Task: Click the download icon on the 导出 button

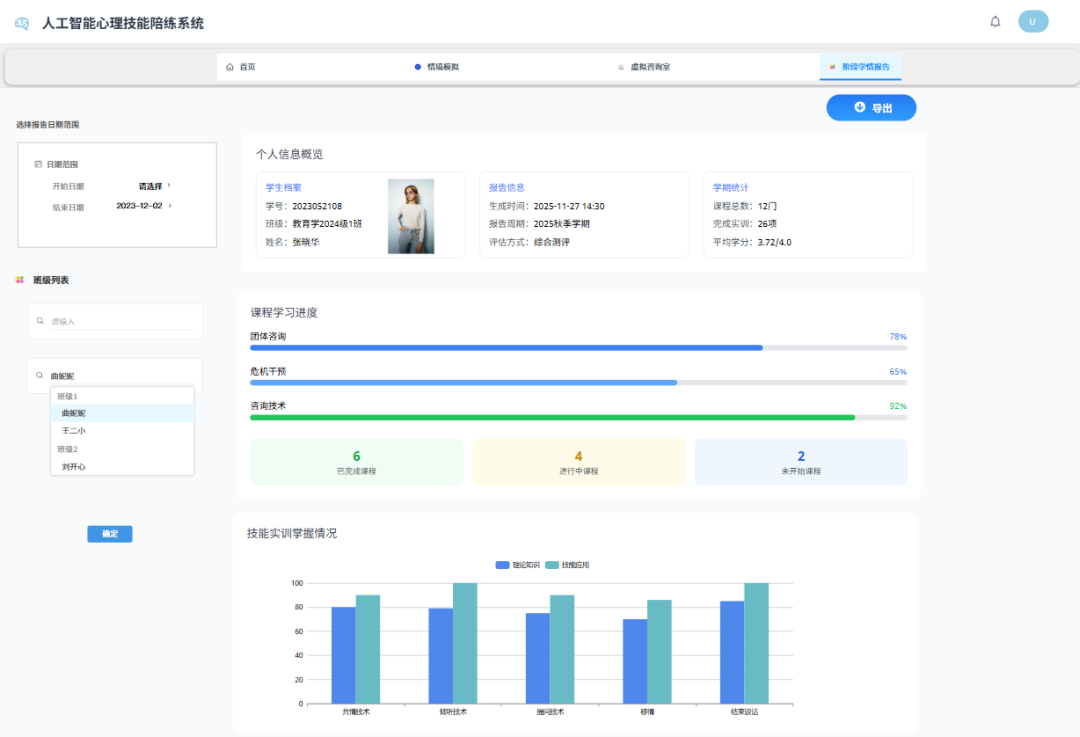Action: 857,107
